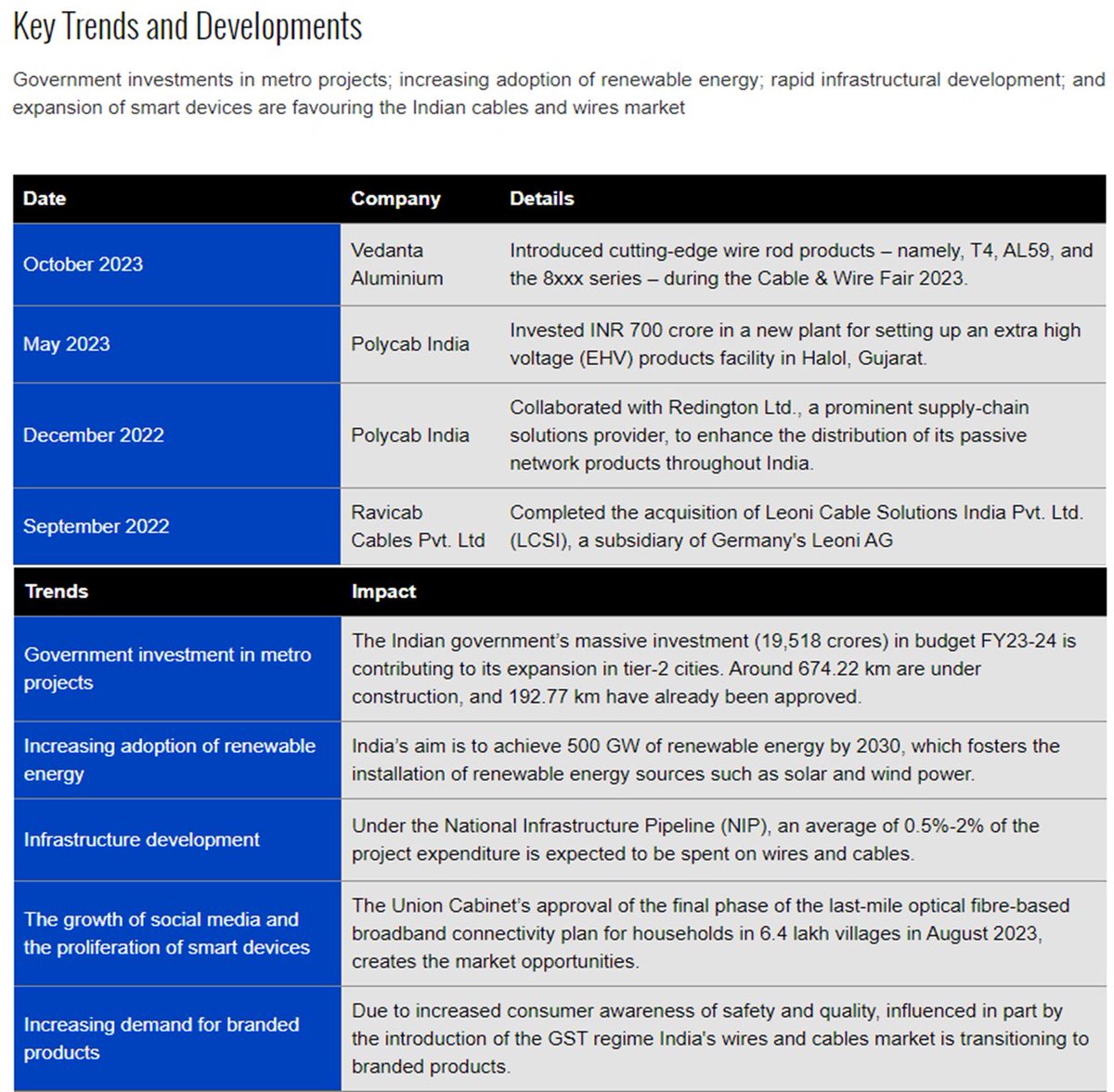Click the 'Details' column header
The image size is (1114, 1092).
542,199
